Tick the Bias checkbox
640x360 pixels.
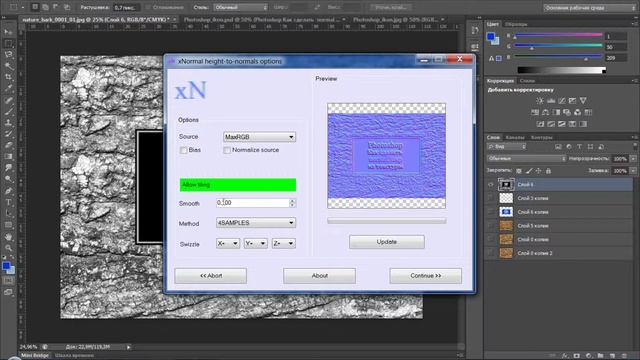(x=184, y=150)
